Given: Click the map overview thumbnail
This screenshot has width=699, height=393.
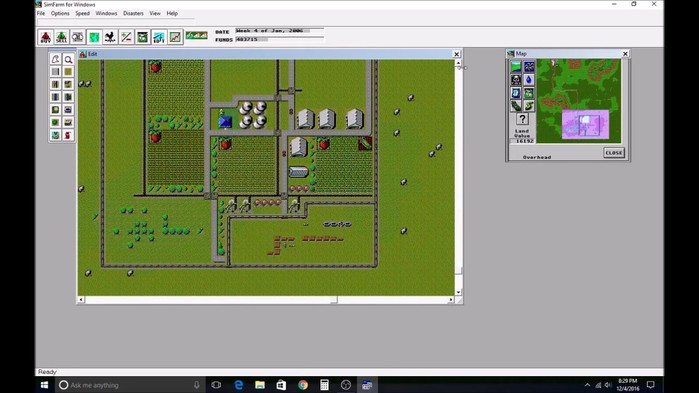Looking at the screenshot, I should coord(579,101).
